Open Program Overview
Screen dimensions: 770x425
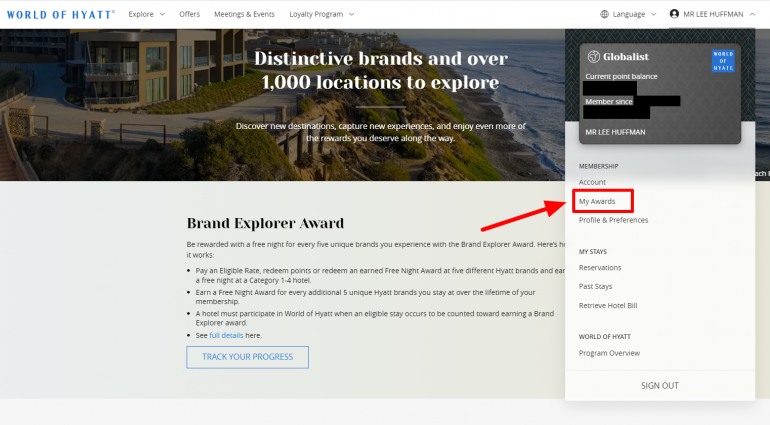pyautogui.click(x=609, y=353)
